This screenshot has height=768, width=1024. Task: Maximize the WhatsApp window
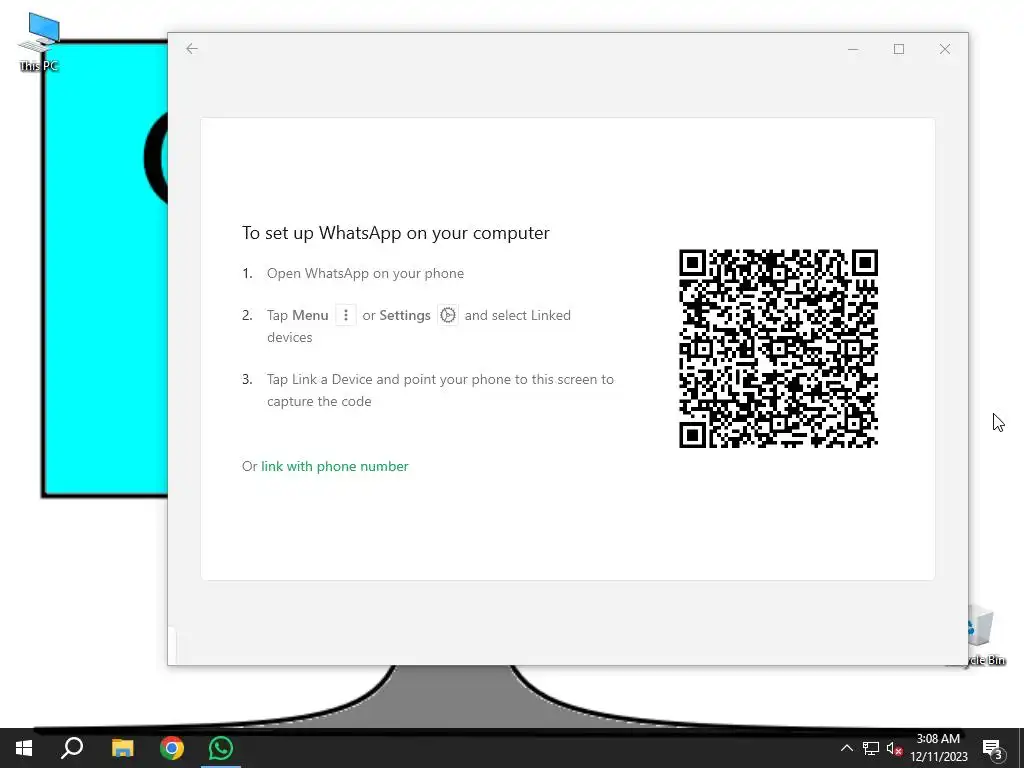coord(899,49)
